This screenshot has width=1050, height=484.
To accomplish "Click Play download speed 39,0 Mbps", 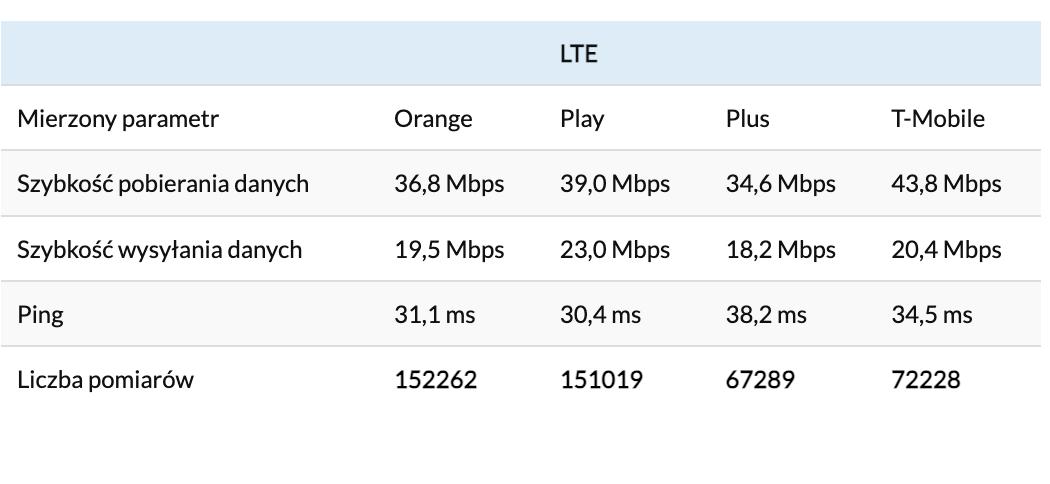I will (x=615, y=184).
